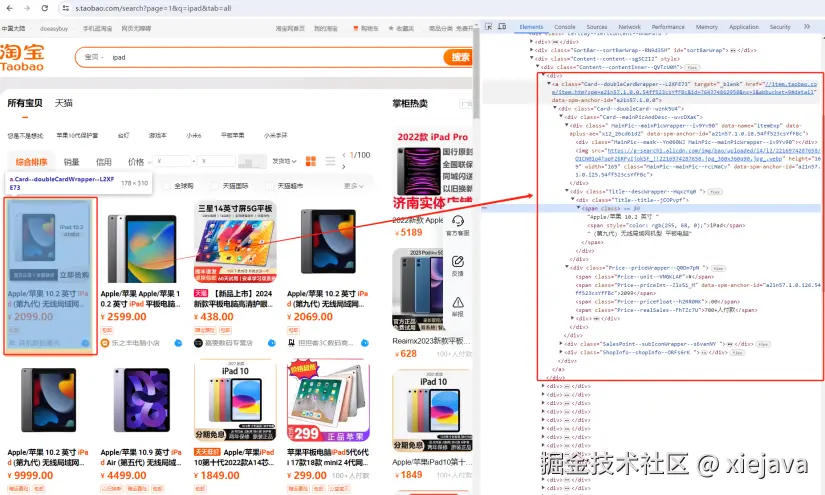Open the Security tab
The width and height of the screenshot is (825, 495).
click(780, 27)
